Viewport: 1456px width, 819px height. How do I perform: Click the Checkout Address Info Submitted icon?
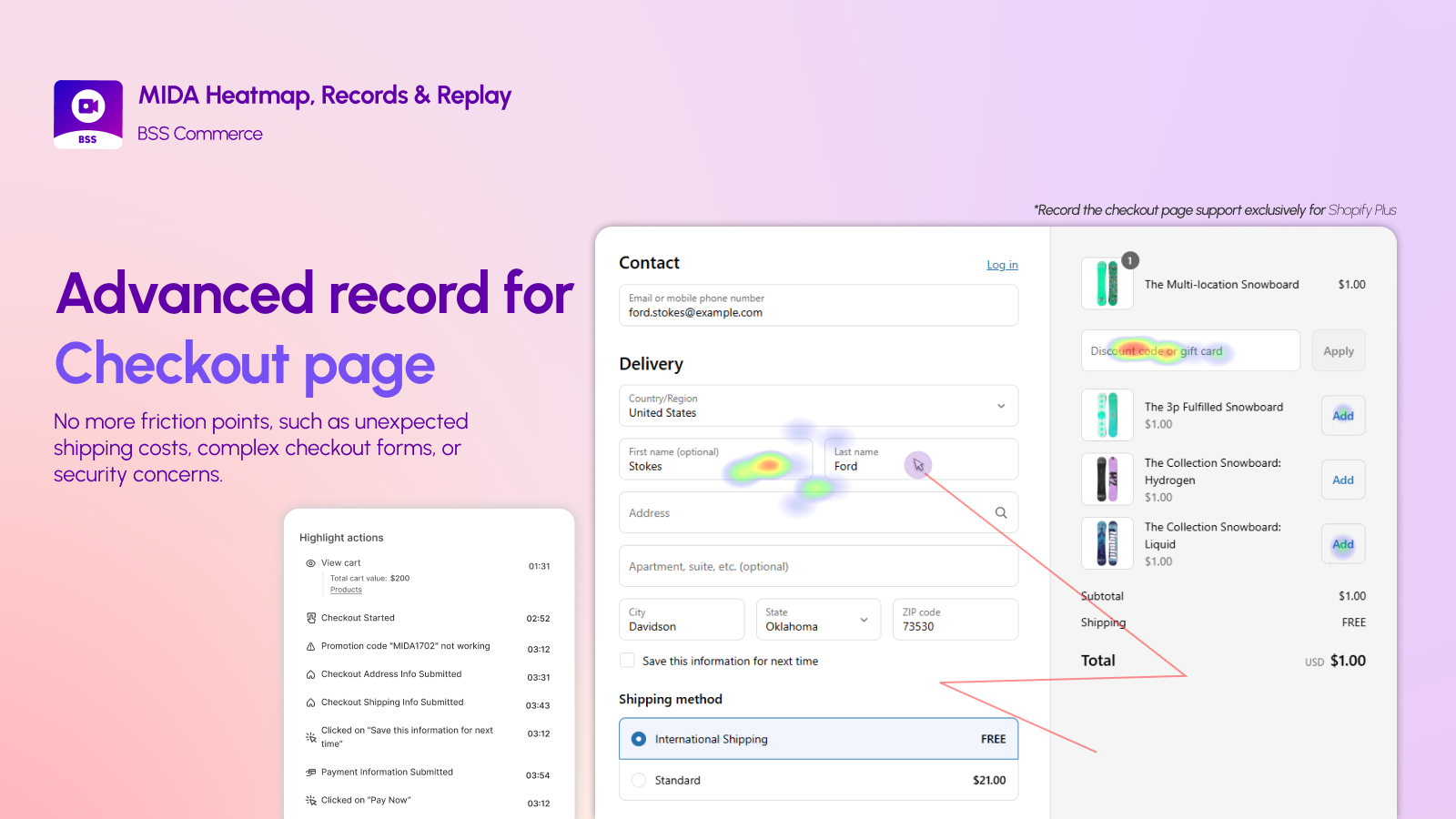coord(310,674)
